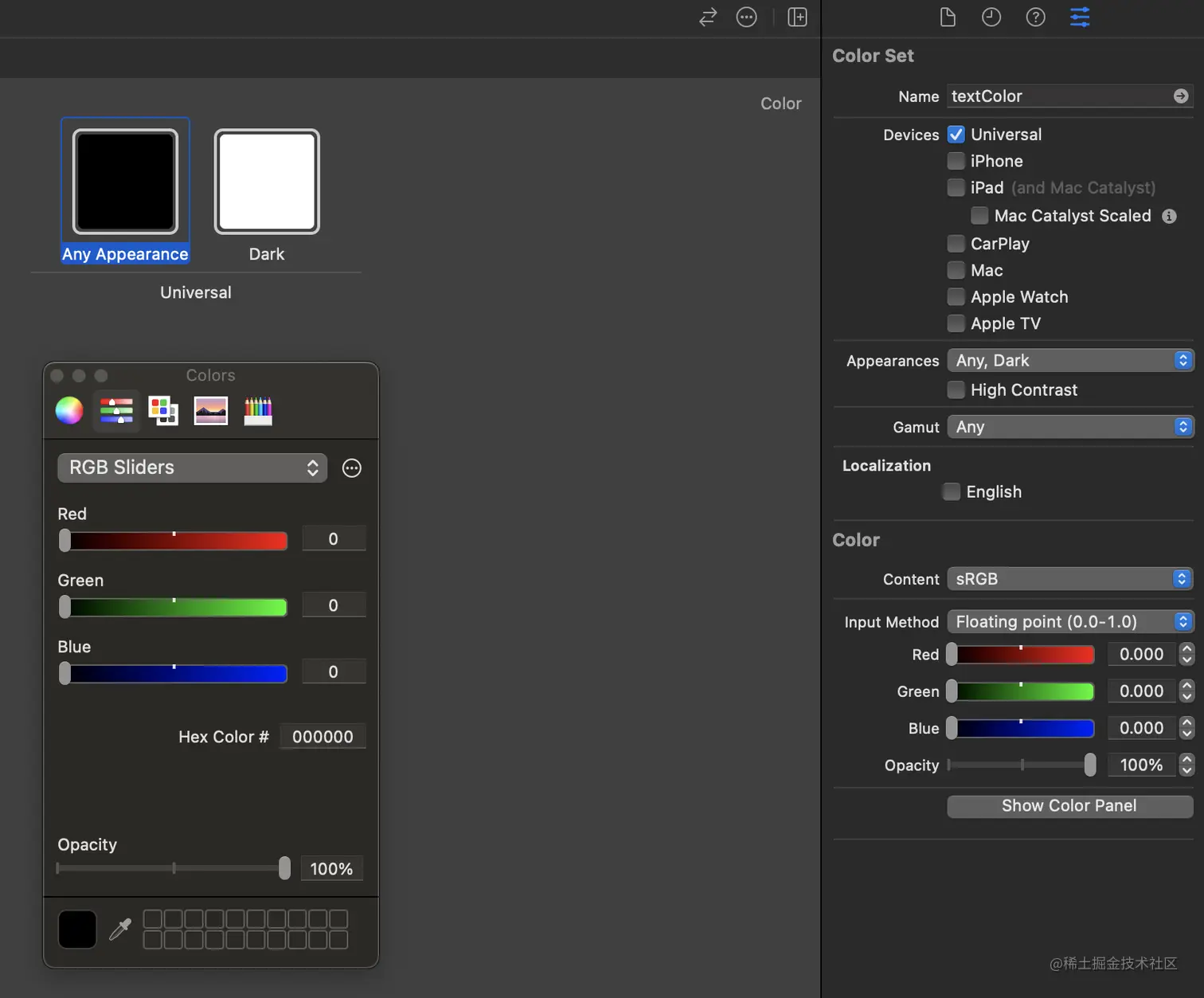This screenshot has width=1204, height=998.
Task: Click the inspector Opacity stepper
Action: [1186, 765]
